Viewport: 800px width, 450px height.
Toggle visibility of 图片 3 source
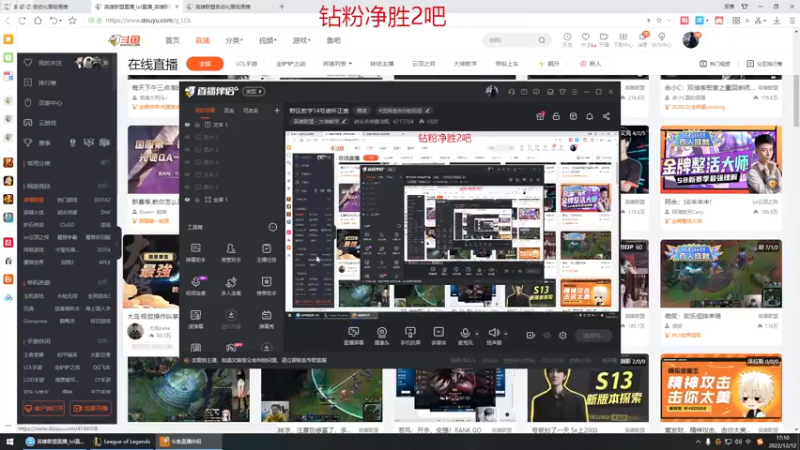click(x=187, y=137)
